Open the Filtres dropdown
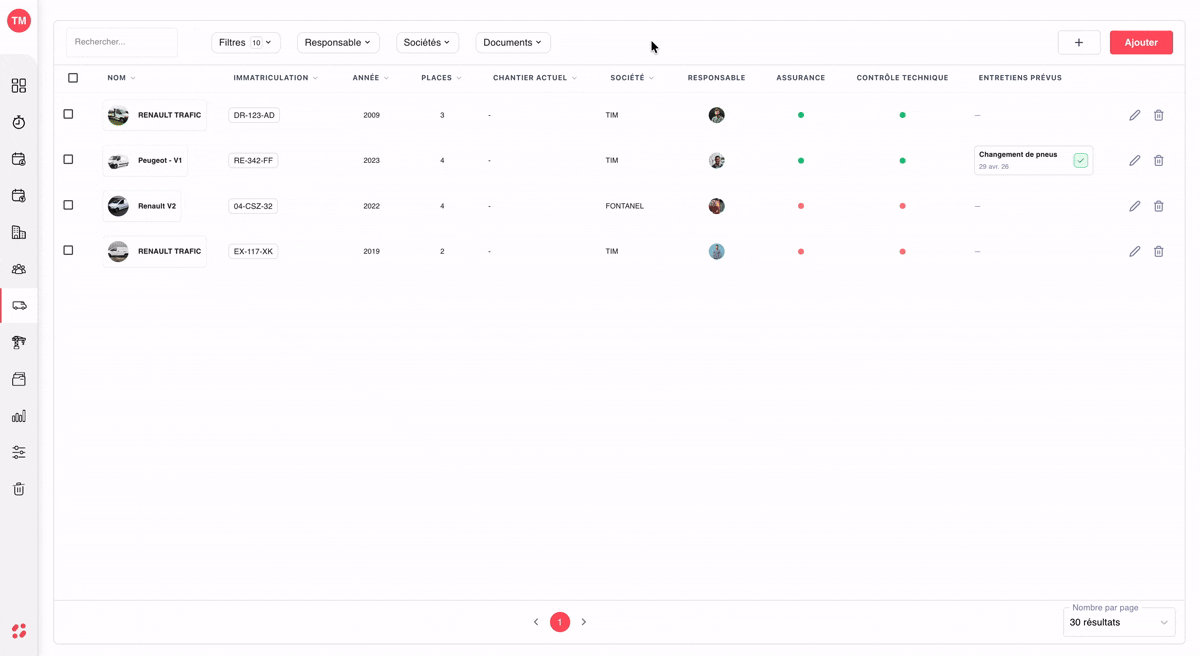1200x656 pixels. (x=246, y=42)
